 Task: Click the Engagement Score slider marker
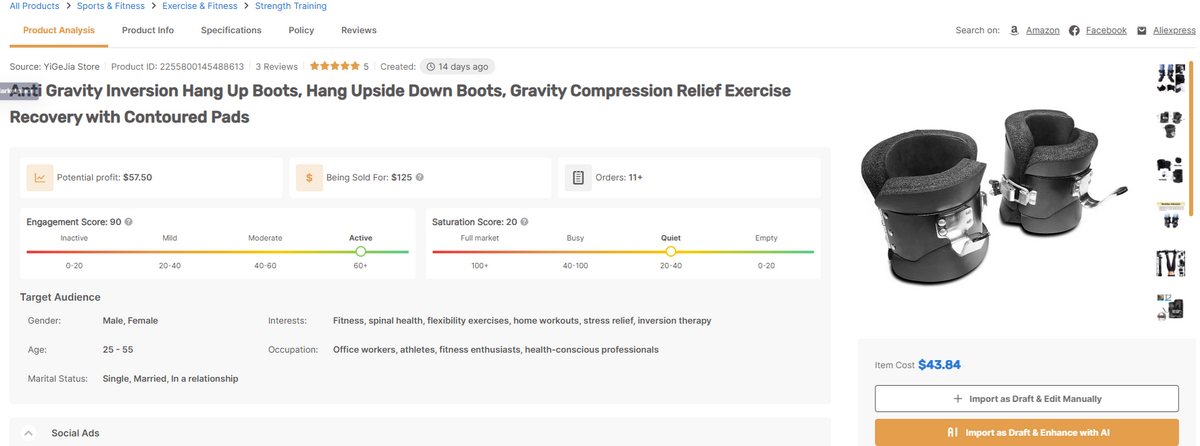click(x=361, y=251)
